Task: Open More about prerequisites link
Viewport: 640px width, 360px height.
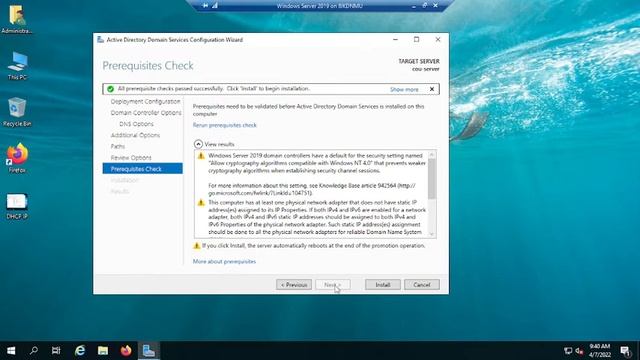Action: (x=224, y=262)
